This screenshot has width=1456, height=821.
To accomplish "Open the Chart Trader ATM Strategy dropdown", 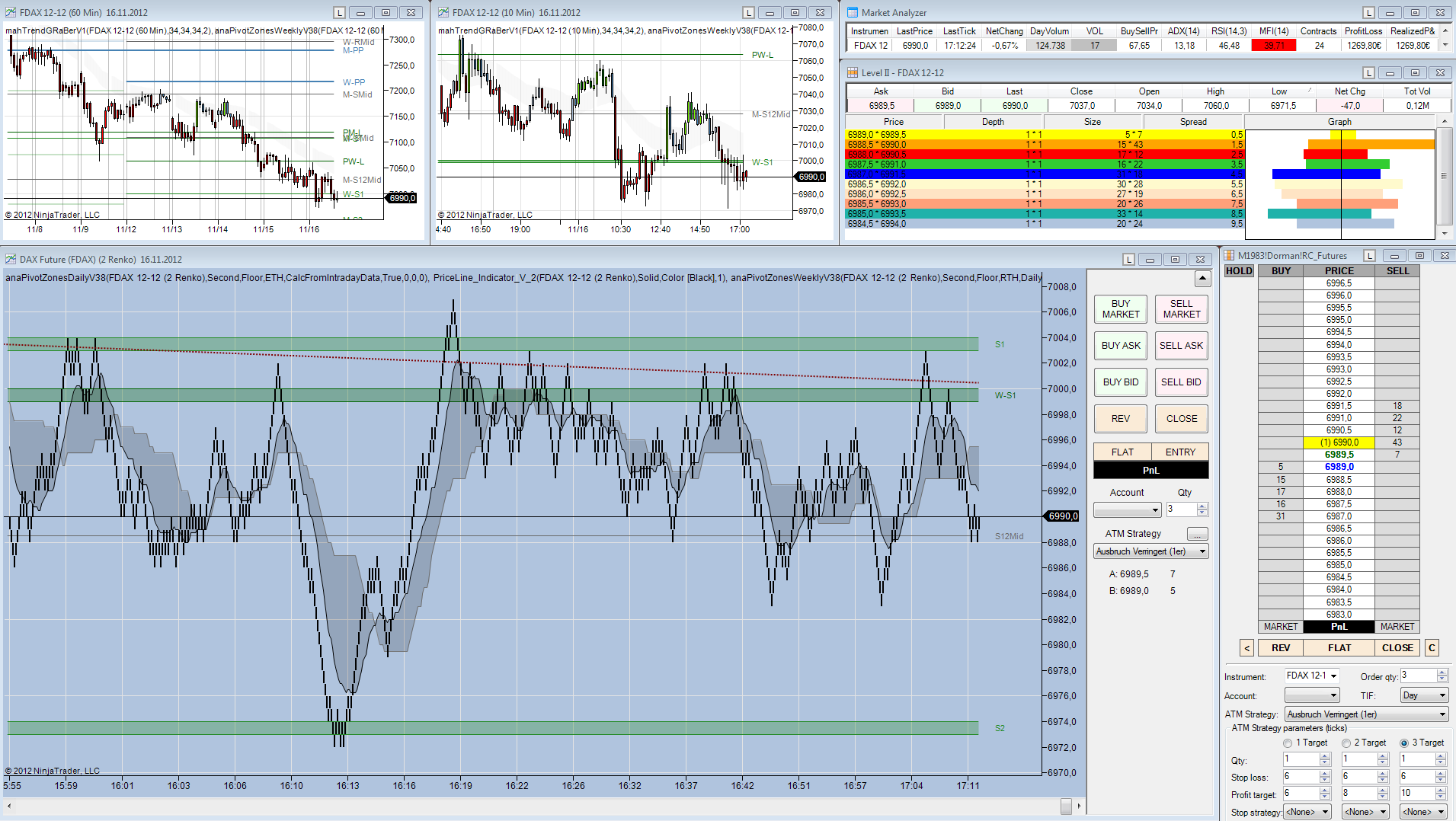I will click(1151, 551).
